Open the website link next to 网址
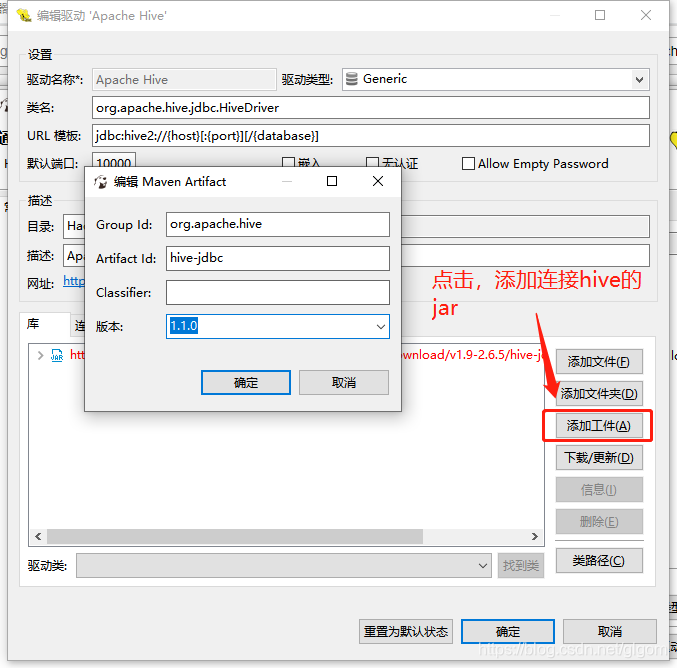The image size is (677, 668). coord(74,281)
